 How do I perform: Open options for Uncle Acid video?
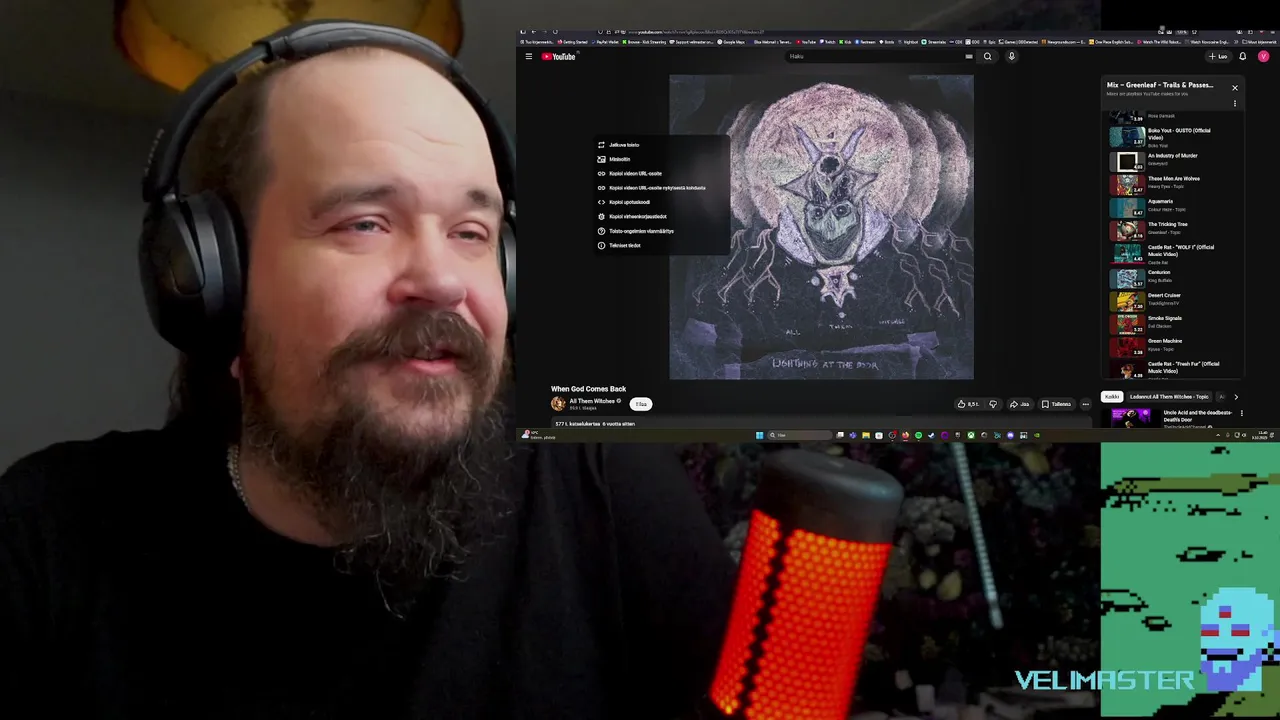(1241, 413)
